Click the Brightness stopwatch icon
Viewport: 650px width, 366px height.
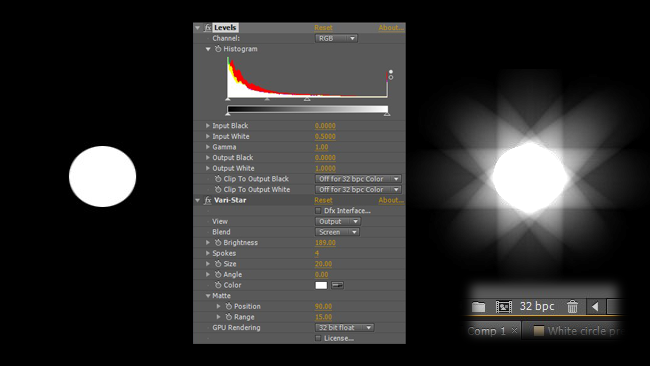tap(218, 242)
